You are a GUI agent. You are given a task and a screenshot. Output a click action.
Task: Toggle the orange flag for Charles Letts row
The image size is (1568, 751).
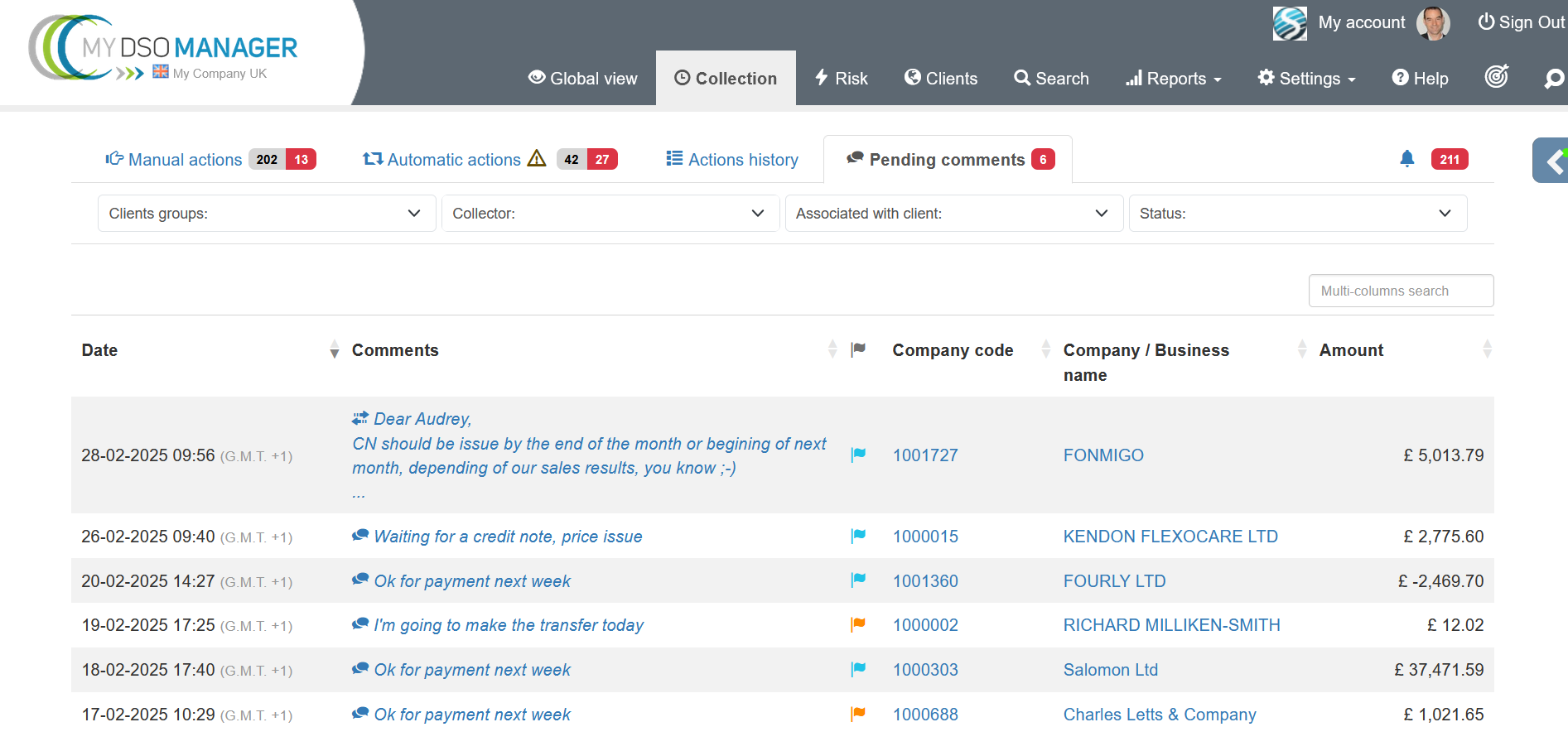pyautogui.click(x=858, y=714)
